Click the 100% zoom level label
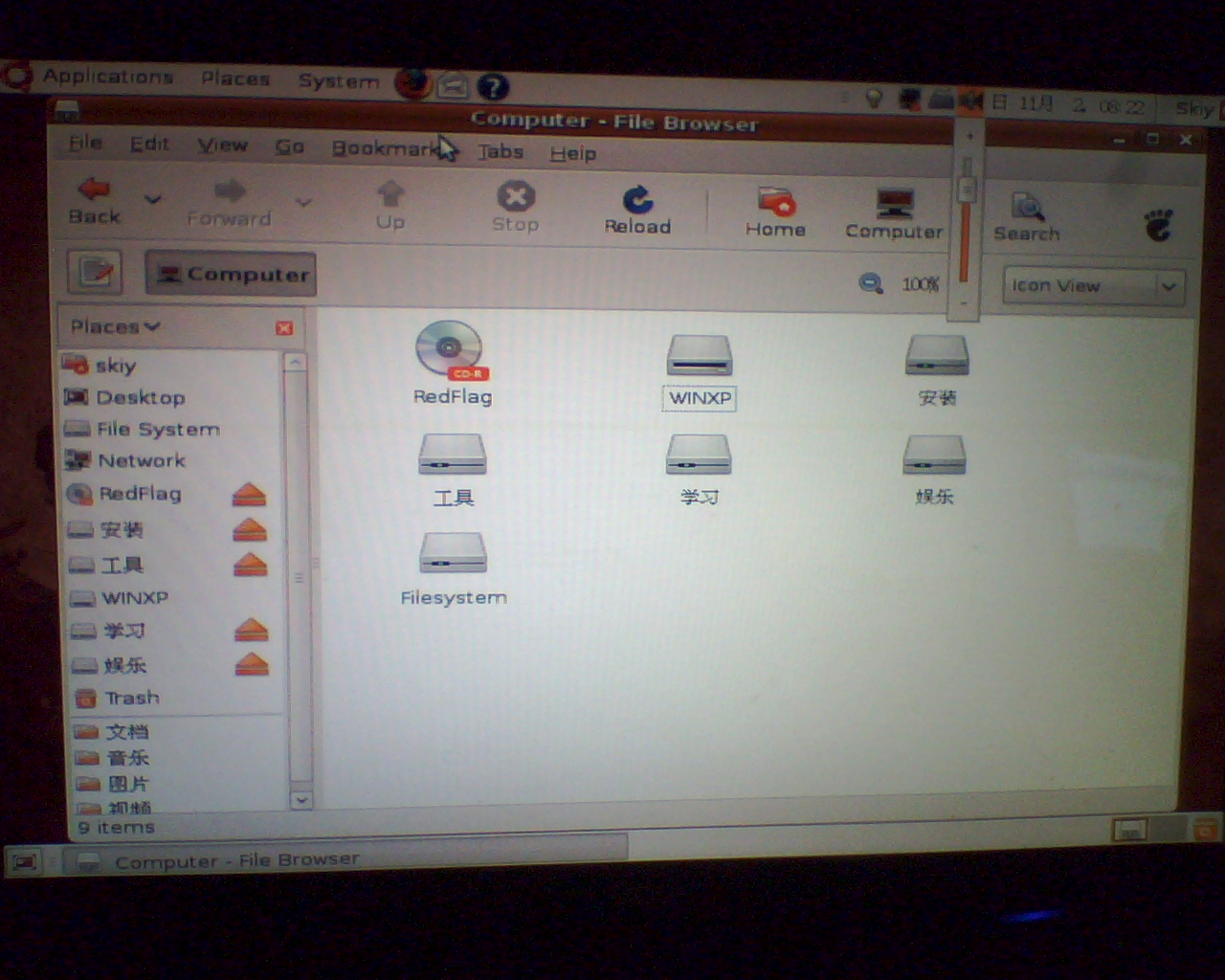The height and width of the screenshot is (980, 1225). pos(920,284)
